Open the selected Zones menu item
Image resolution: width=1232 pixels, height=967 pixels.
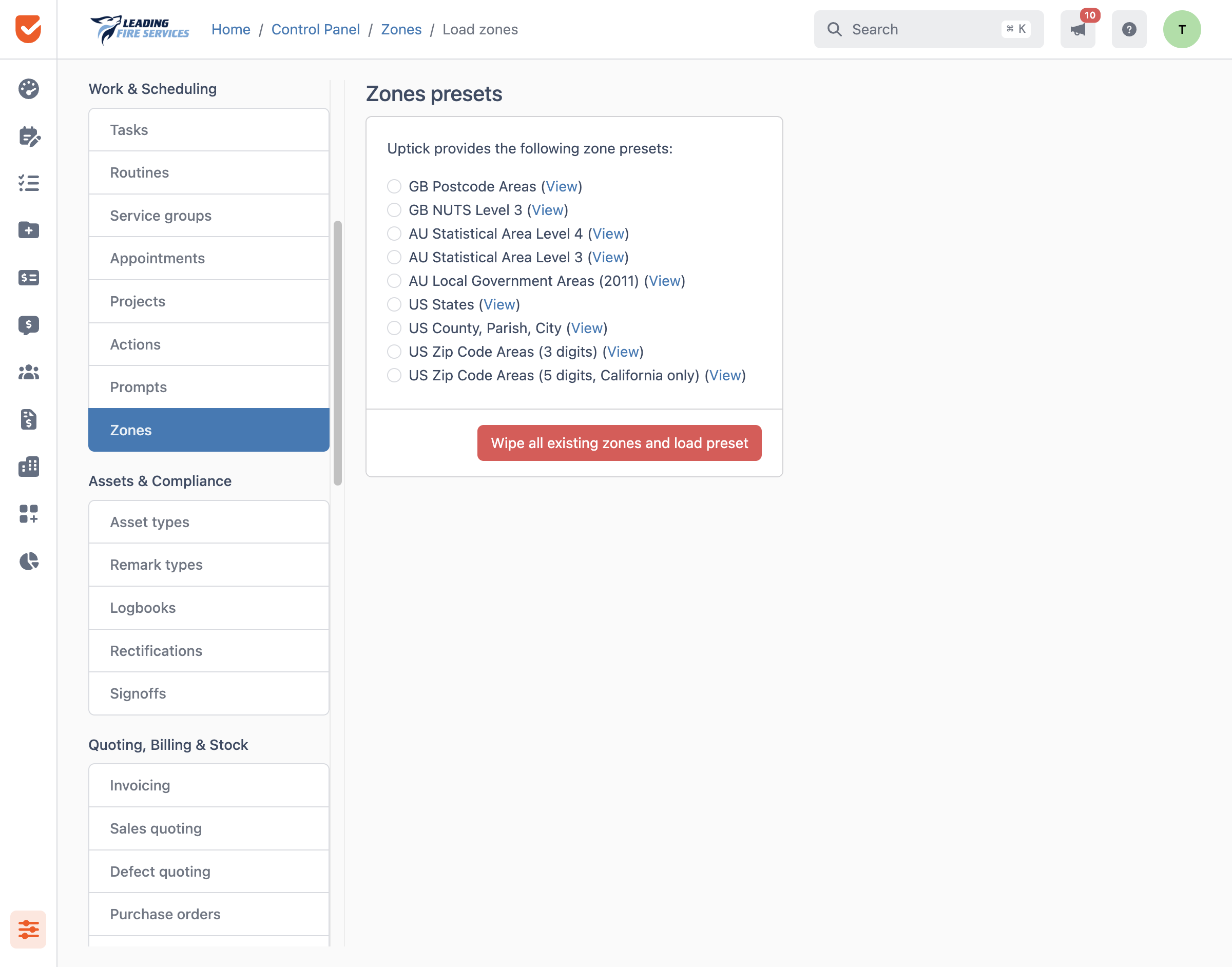[x=209, y=430]
